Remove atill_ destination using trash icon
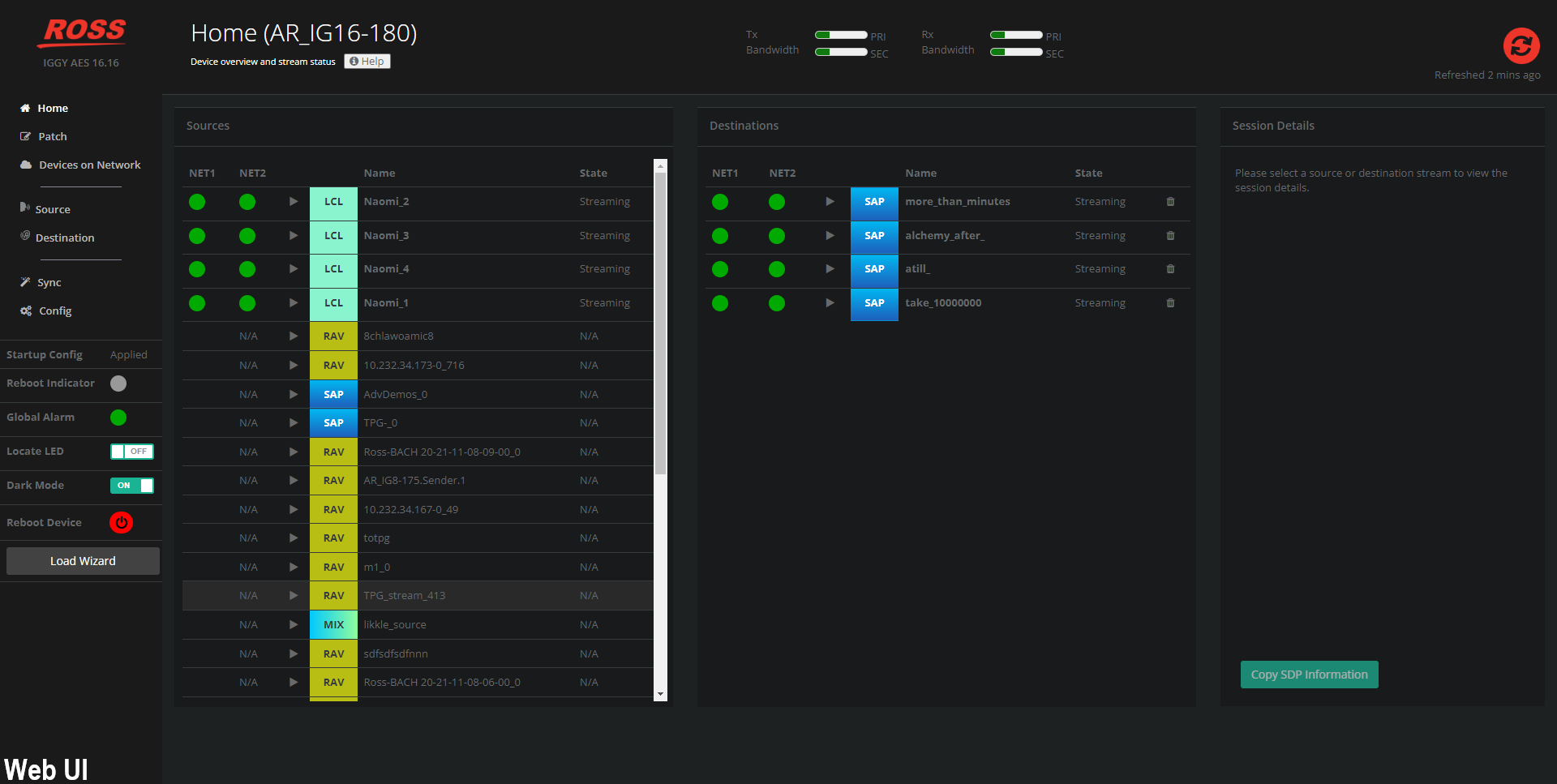This screenshot has height=784, width=1557. click(1170, 269)
